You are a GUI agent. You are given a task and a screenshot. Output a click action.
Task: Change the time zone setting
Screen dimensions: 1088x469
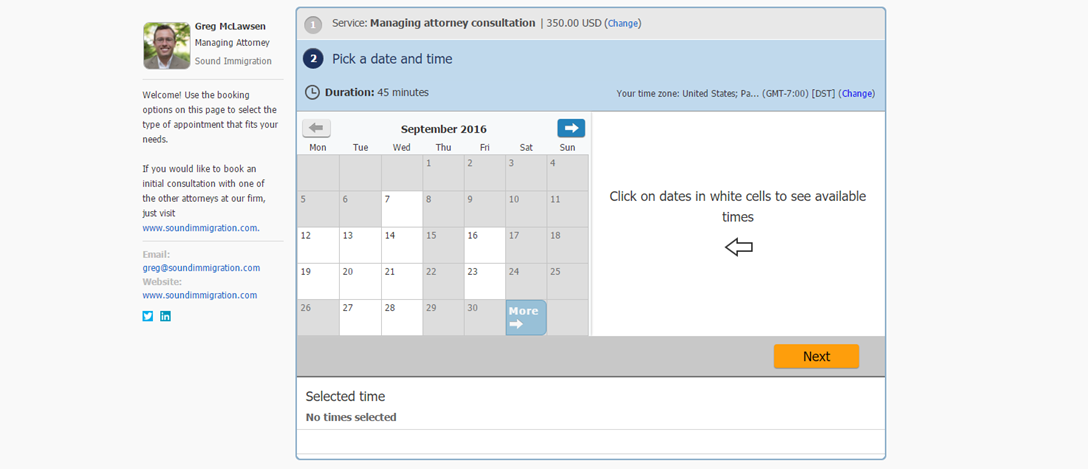pos(856,94)
